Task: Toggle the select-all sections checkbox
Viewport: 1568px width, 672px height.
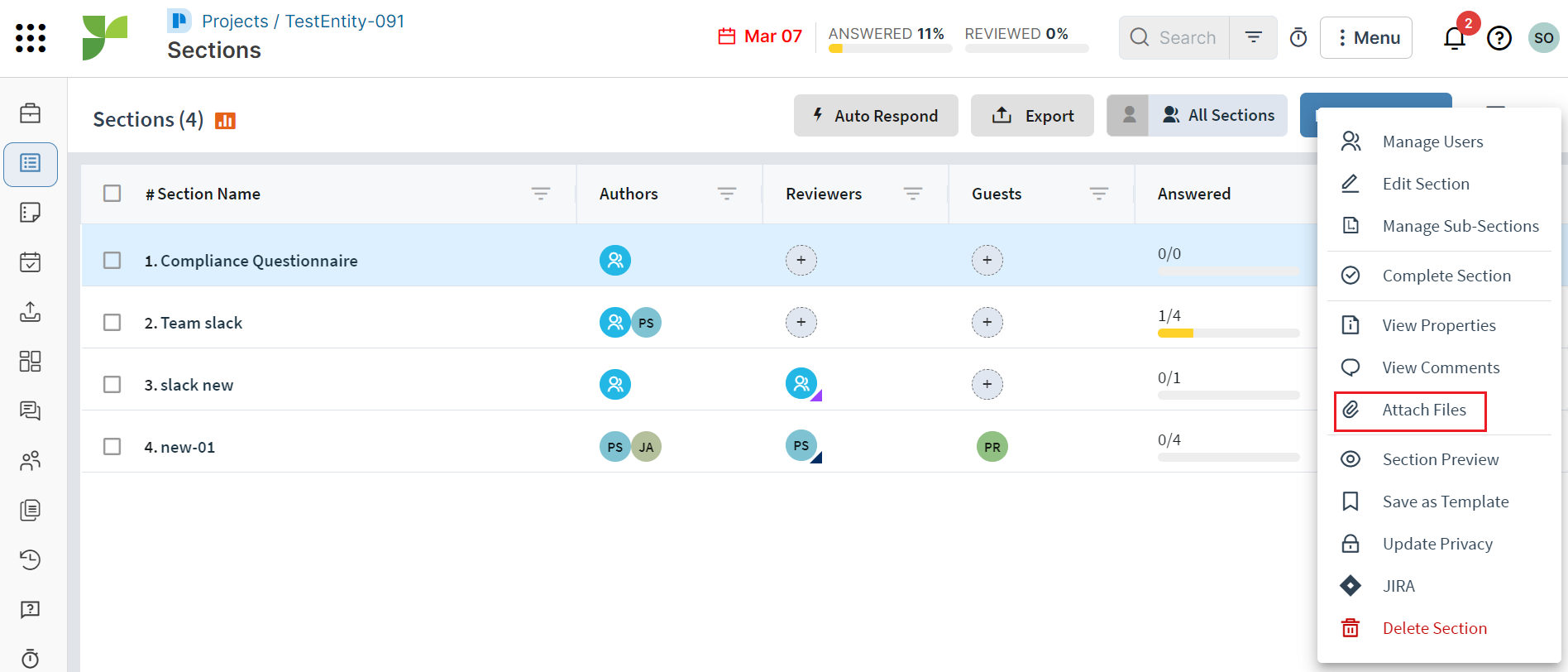Action: 112,194
